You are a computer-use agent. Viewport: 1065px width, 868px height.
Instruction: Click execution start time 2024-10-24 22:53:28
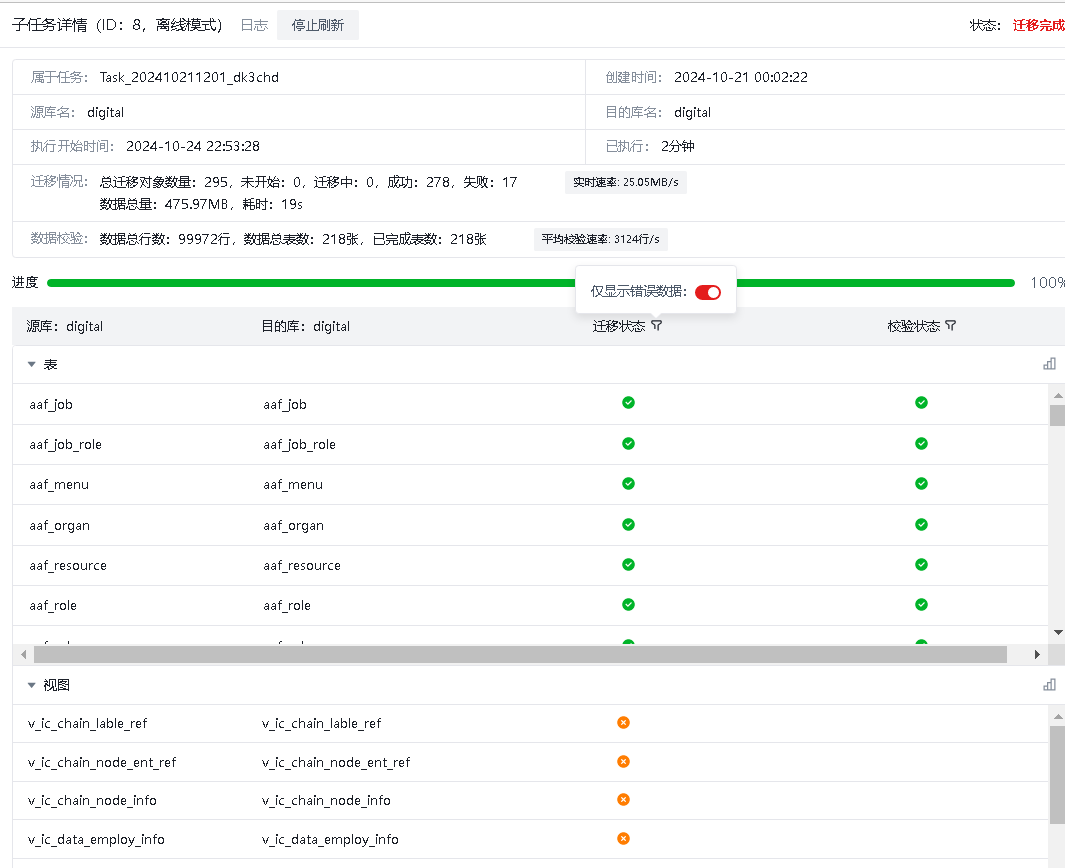click(193, 147)
